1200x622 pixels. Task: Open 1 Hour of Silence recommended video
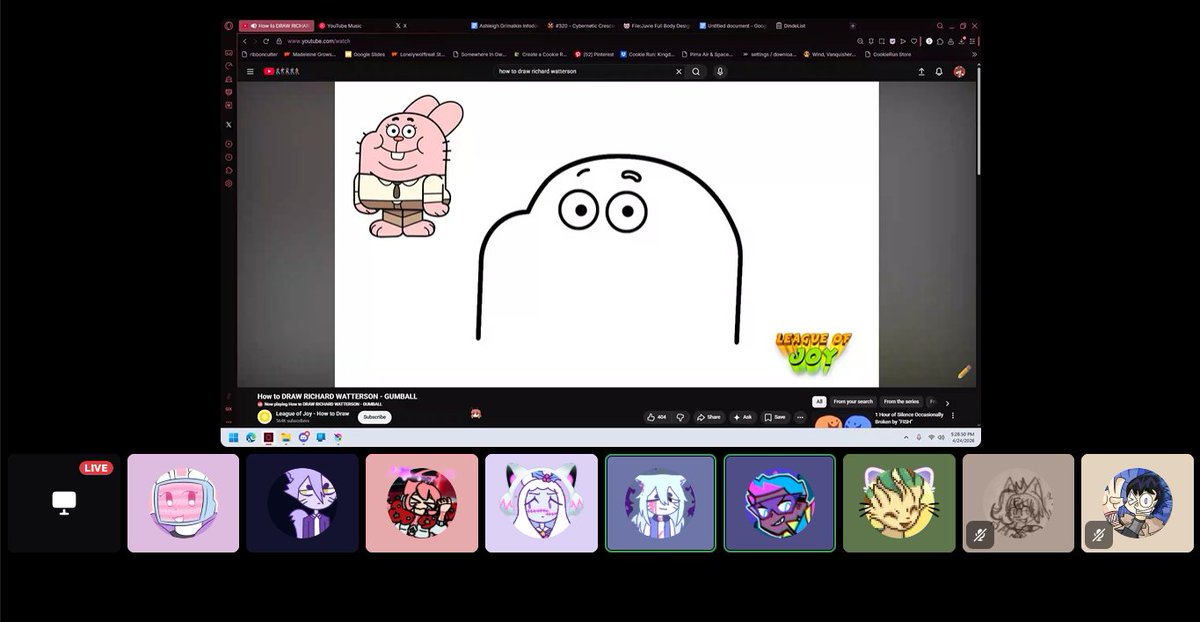pos(908,418)
